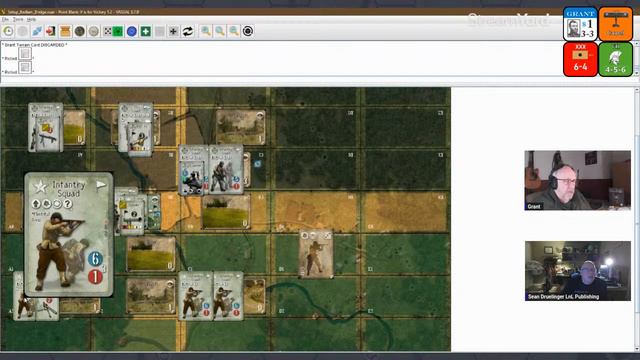Viewport: 640px width, 360px height.
Task: Open the orange chest toolbar icon
Action: click(x=65, y=31)
